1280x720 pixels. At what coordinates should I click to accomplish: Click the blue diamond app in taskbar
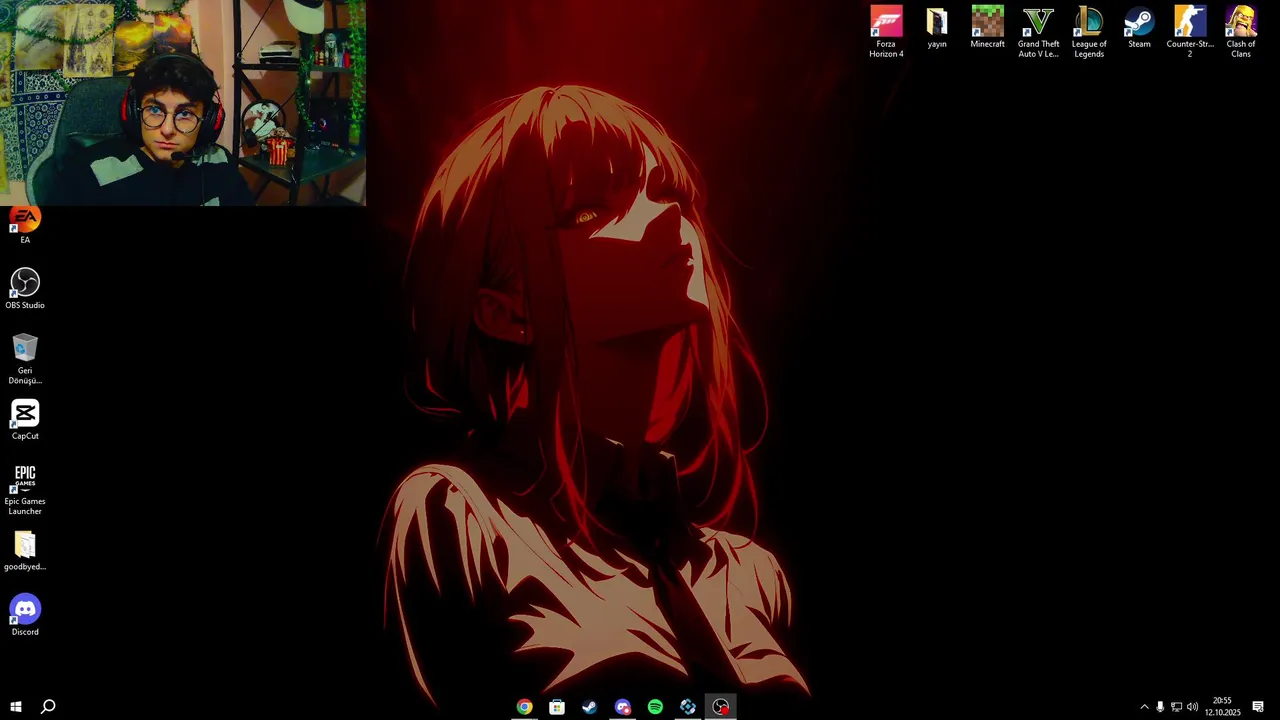[688, 707]
